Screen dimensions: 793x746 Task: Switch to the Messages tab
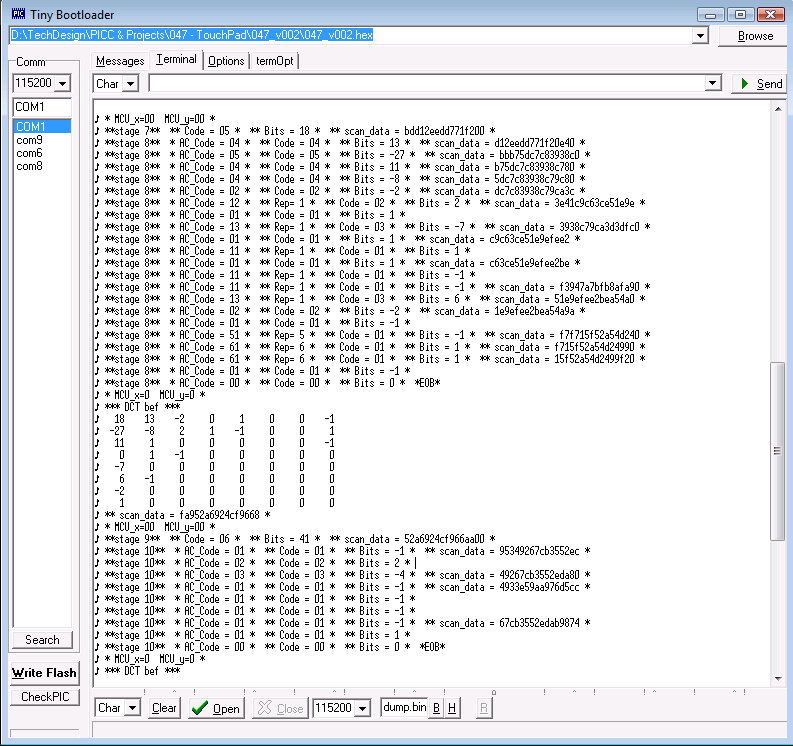(x=120, y=61)
